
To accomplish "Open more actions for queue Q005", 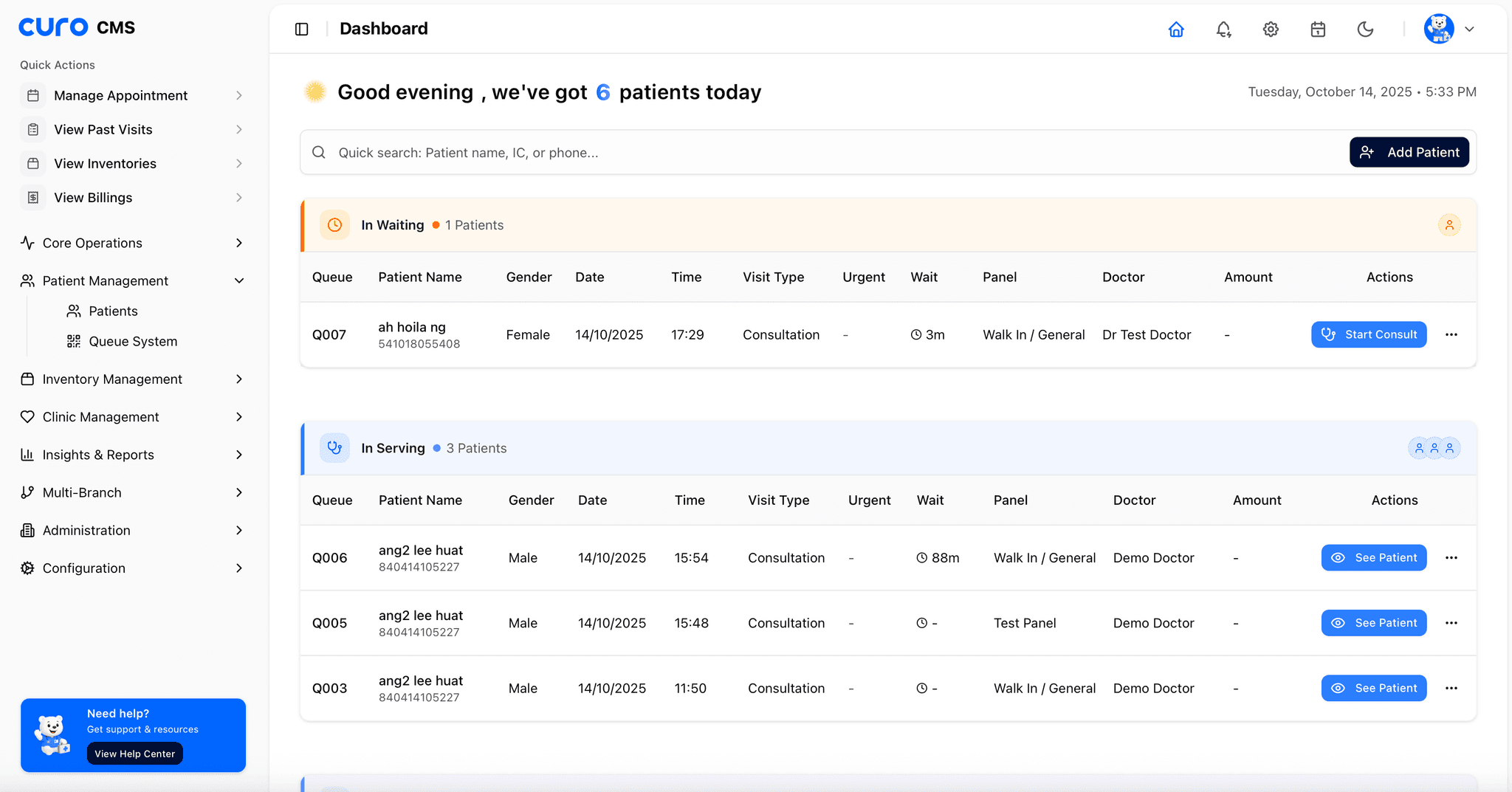I will pyautogui.click(x=1451, y=623).
